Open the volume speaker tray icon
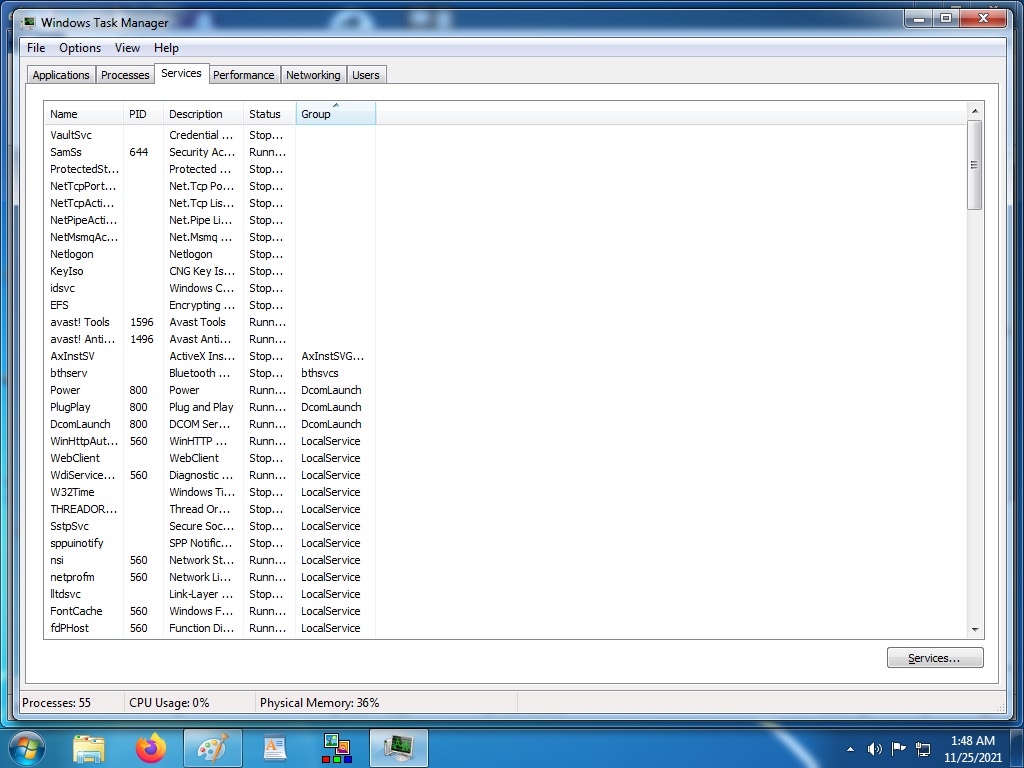1024x768 pixels. coord(874,749)
